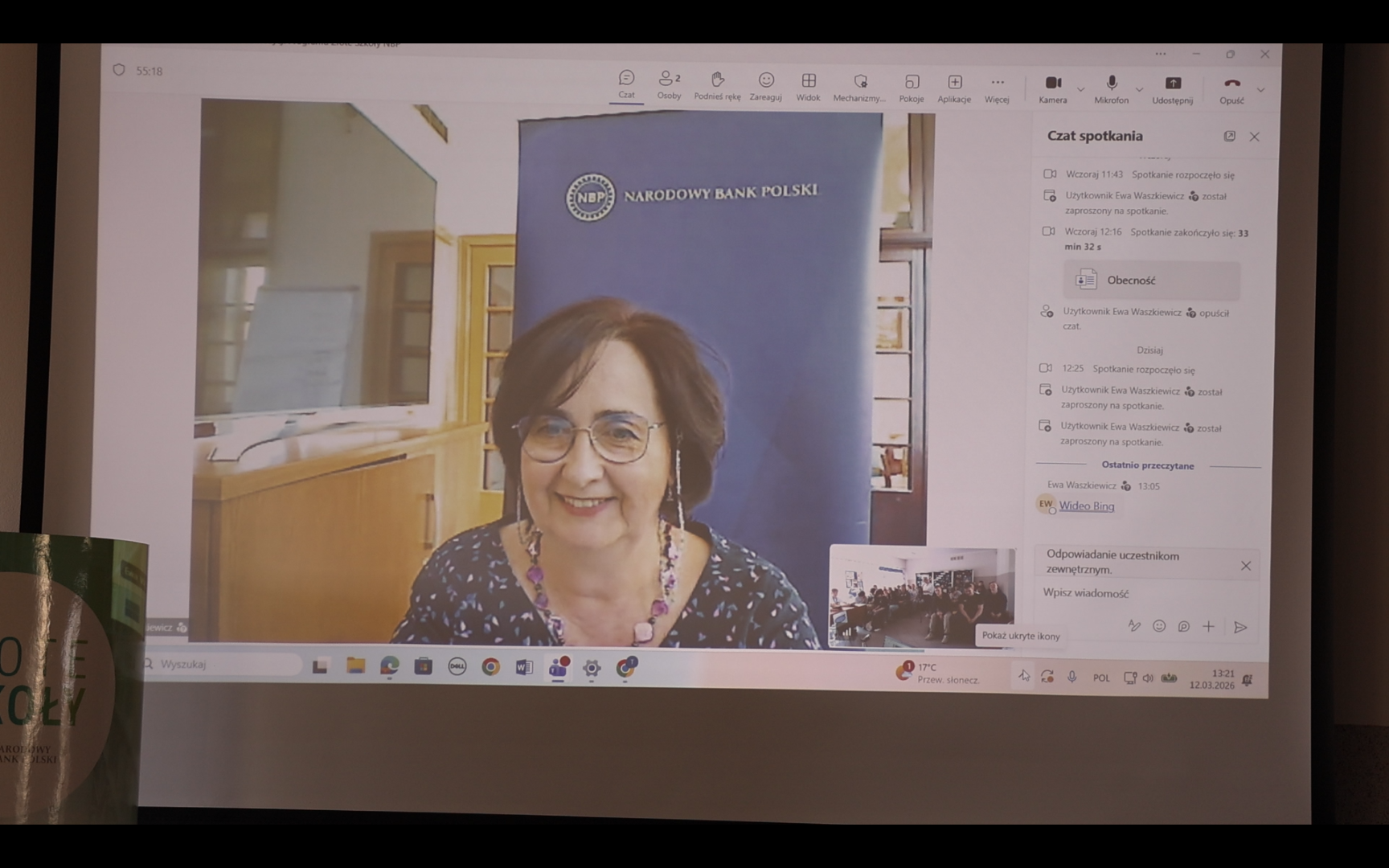Open Microsoft Word from the taskbar
The image size is (1389, 868).
pyautogui.click(x=524, y=667)
